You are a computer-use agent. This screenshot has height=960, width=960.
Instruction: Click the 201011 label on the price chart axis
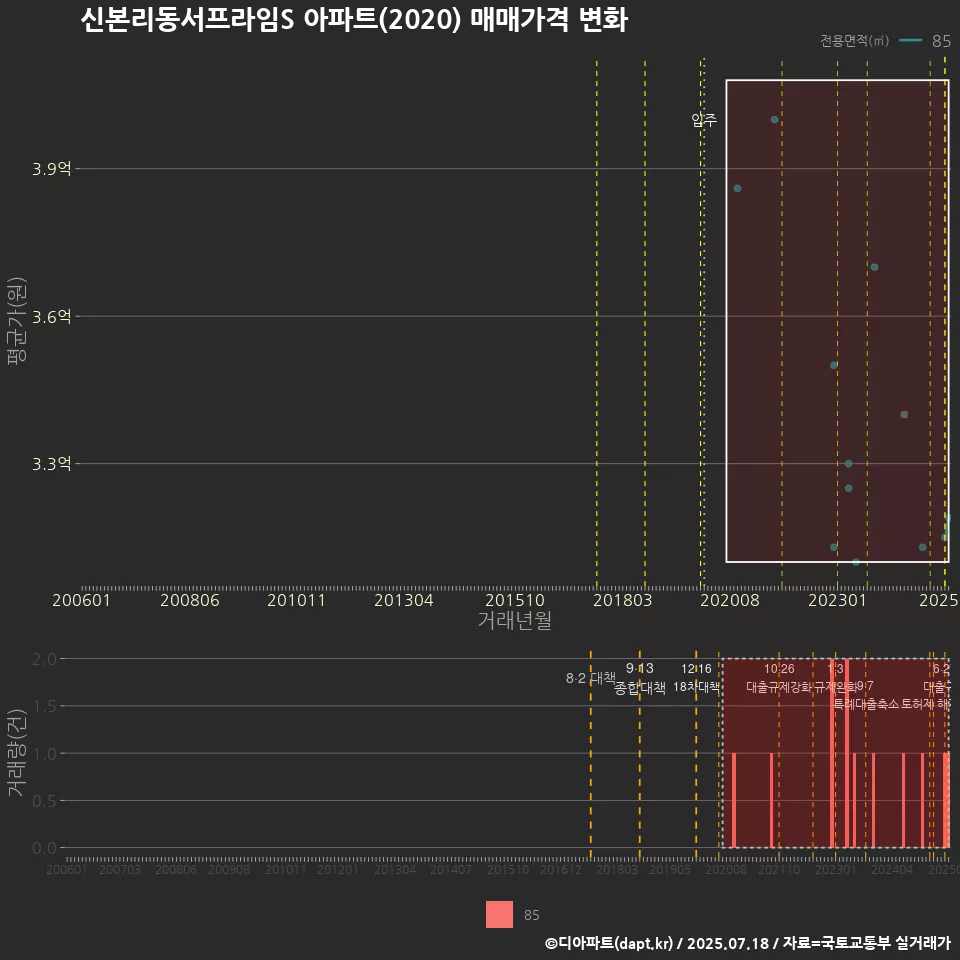click(296, 600)
